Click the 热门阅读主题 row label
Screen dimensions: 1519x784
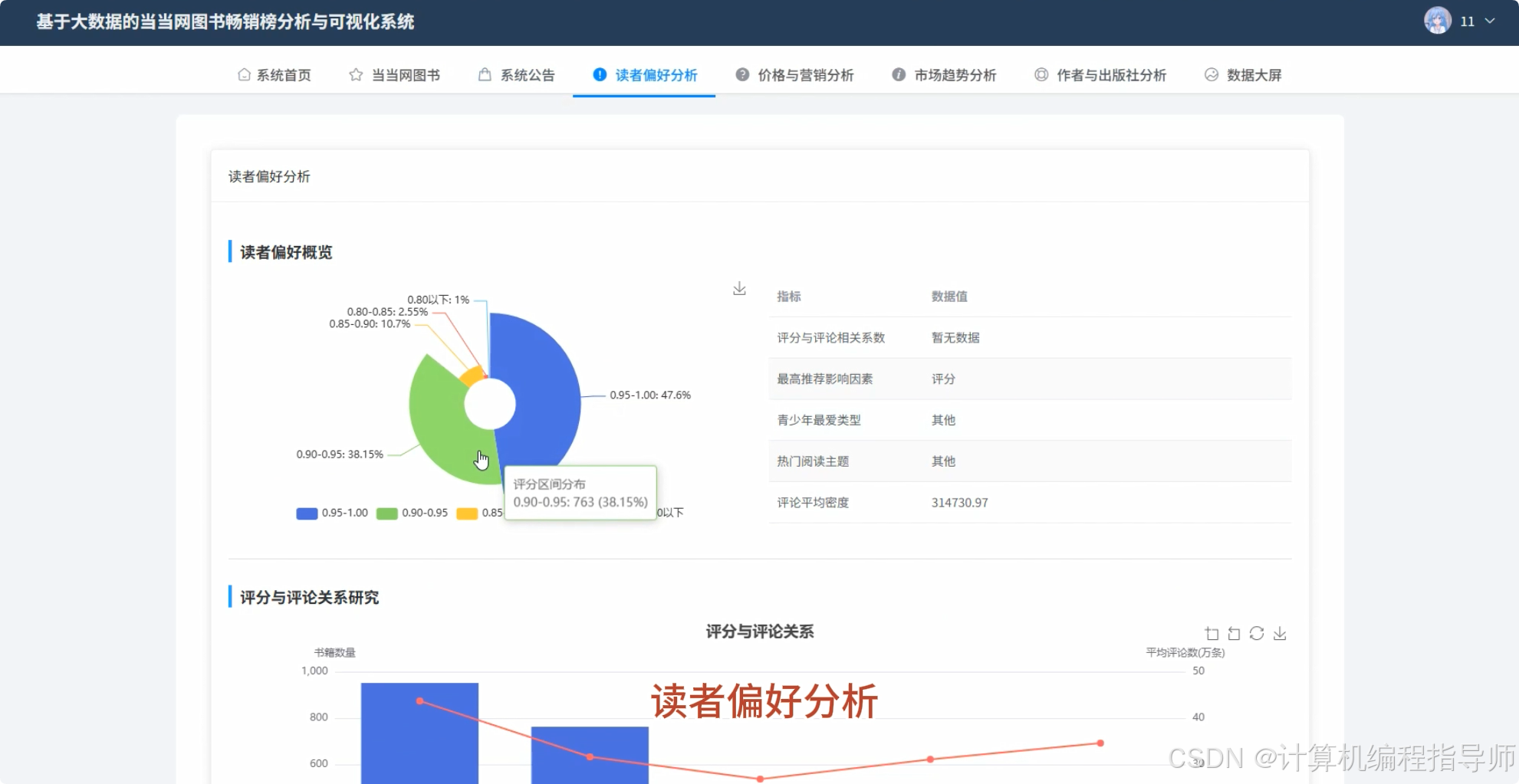pyautogui.click(x=813, y=461)
